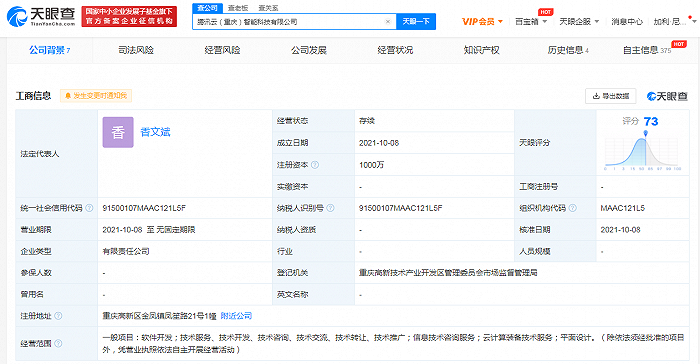
Task: Click the help icon beside 纳税人识别号
Action: click(x=330, y=208)
